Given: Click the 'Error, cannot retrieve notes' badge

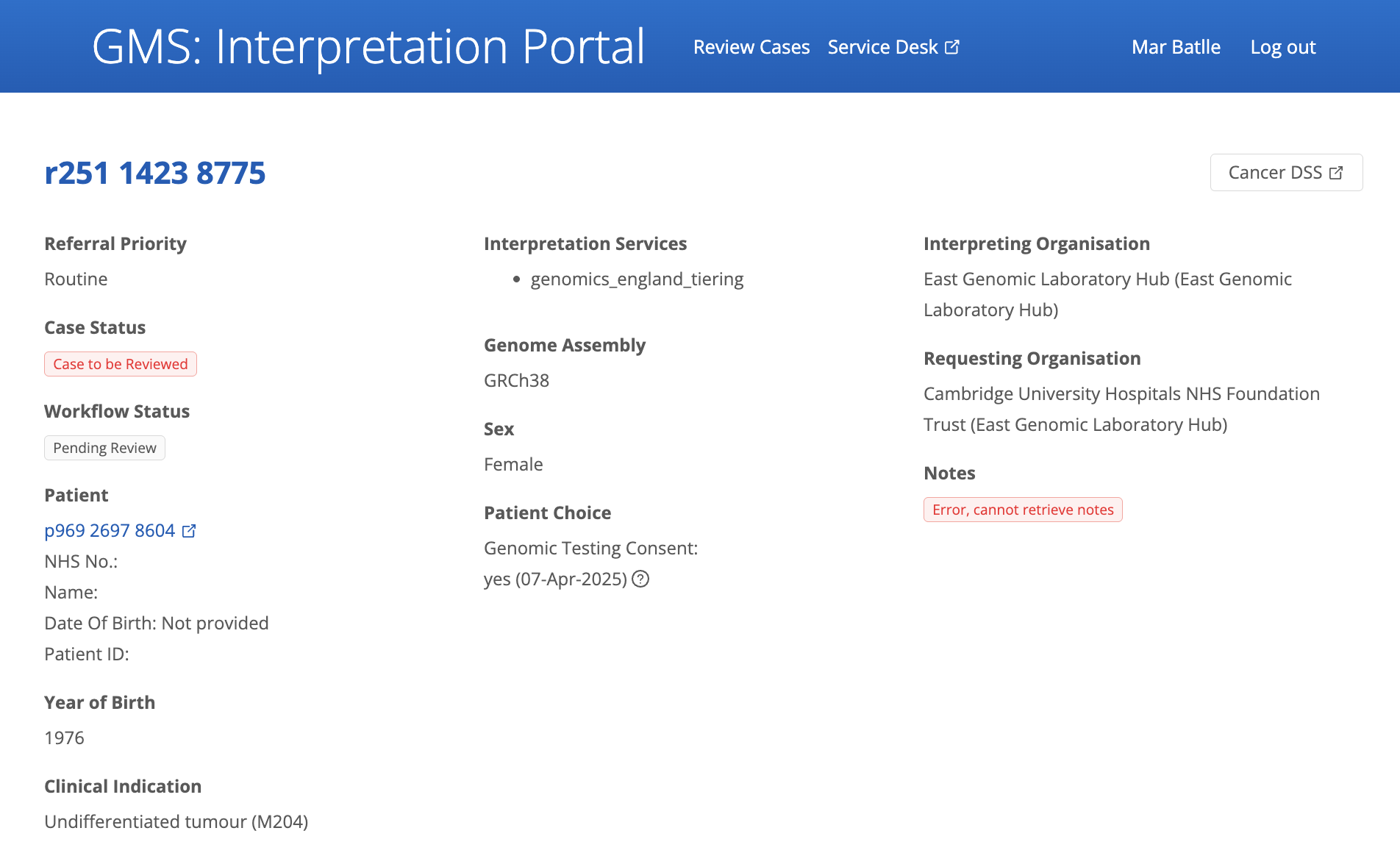Looking at the screenshot, I should click(1022, 510).
